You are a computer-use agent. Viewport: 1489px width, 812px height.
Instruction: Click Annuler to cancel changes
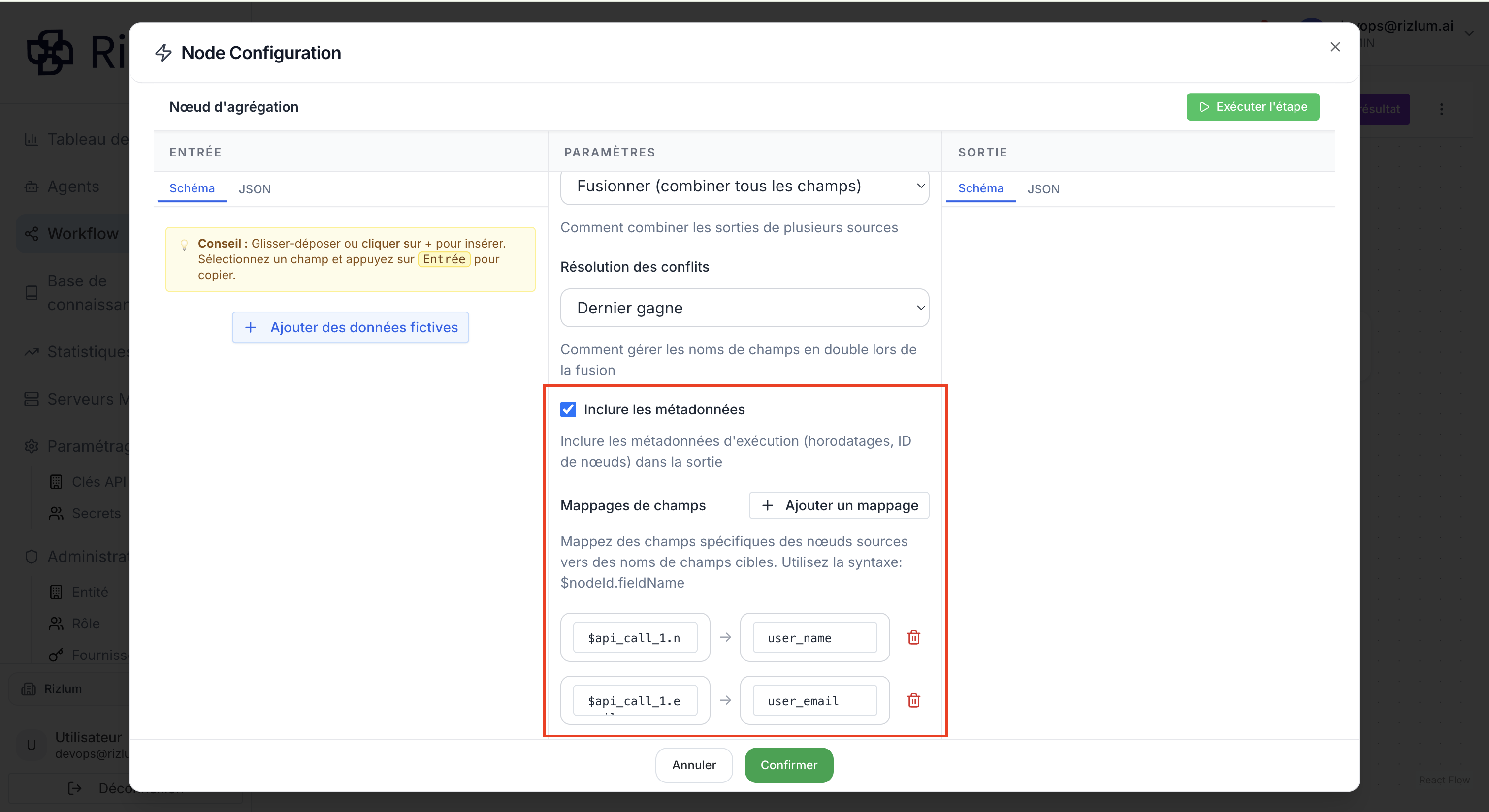pos(694,765)
